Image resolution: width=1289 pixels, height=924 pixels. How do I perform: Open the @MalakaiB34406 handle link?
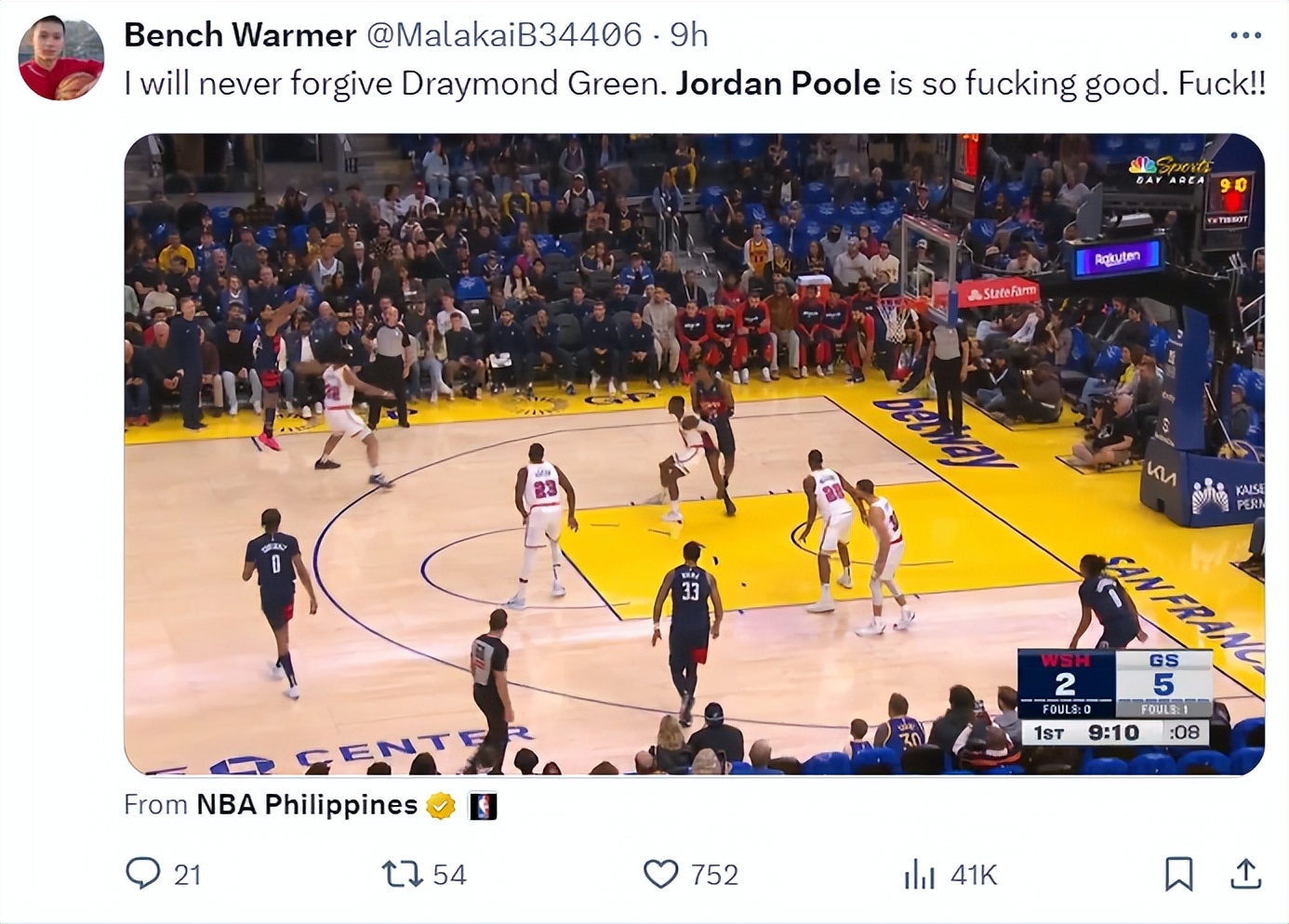504,35
